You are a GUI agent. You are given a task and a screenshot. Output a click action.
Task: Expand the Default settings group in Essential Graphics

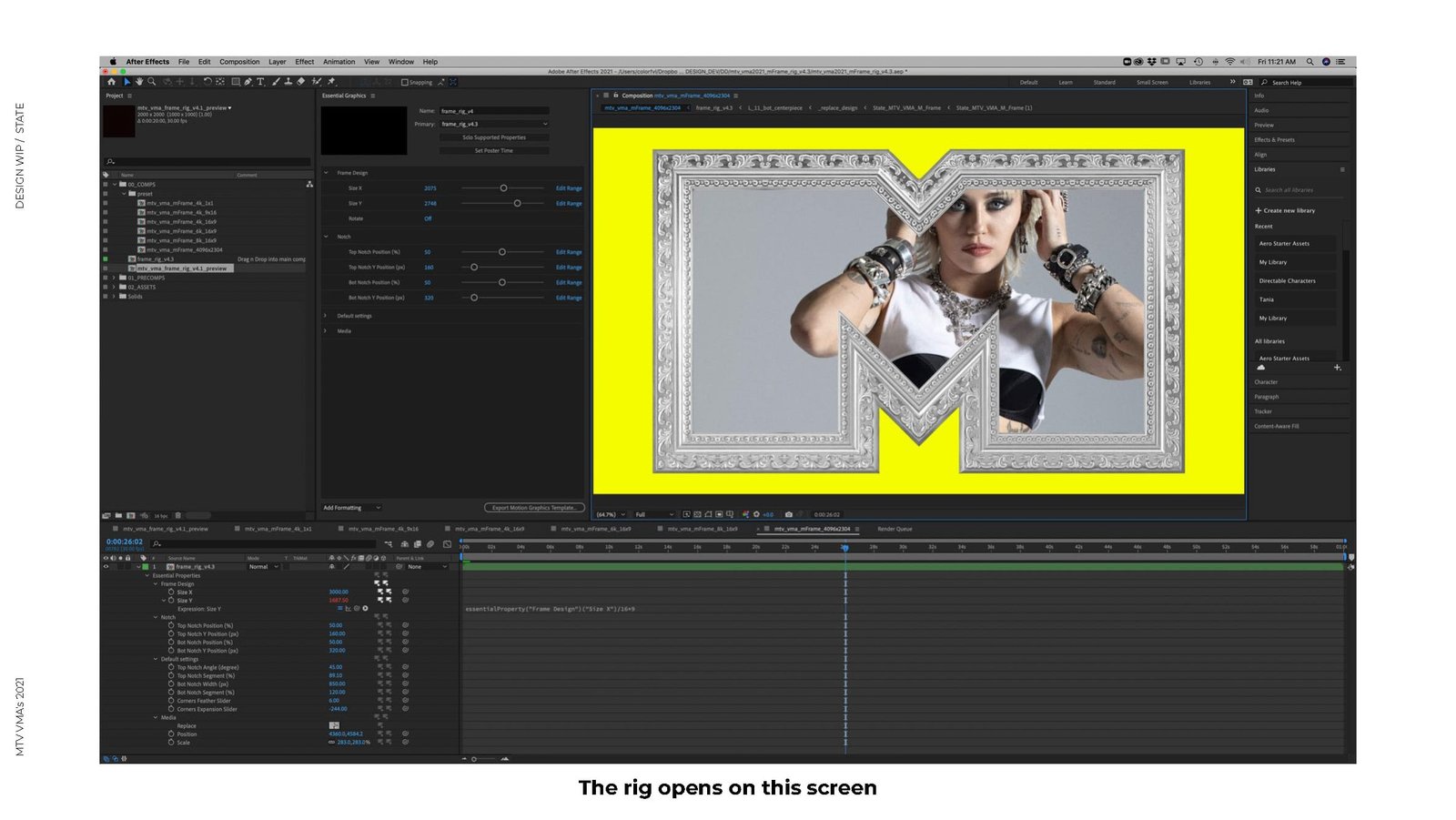click(x=326, y=316)
